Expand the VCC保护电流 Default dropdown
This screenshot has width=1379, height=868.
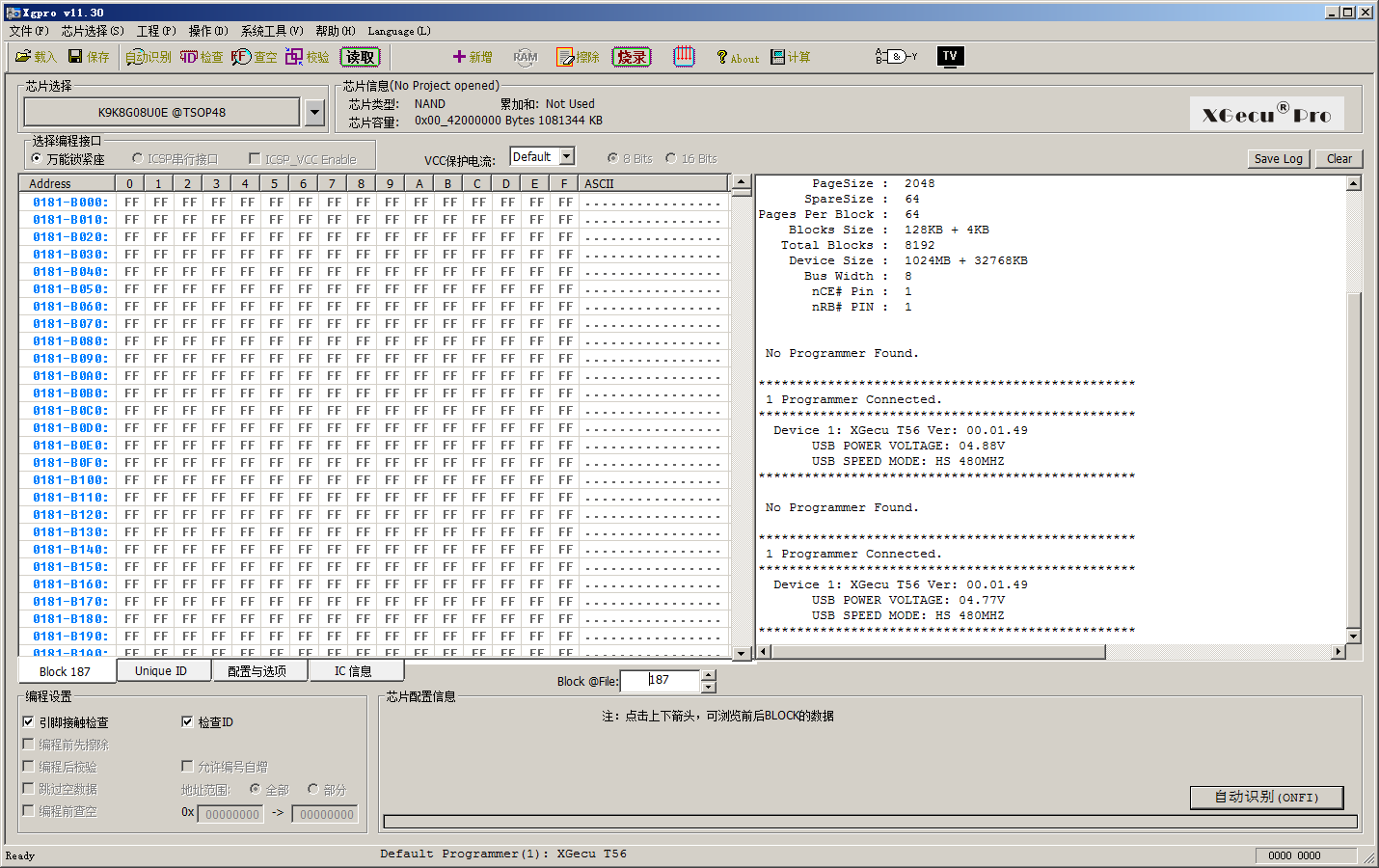click(x=567, y=156)
